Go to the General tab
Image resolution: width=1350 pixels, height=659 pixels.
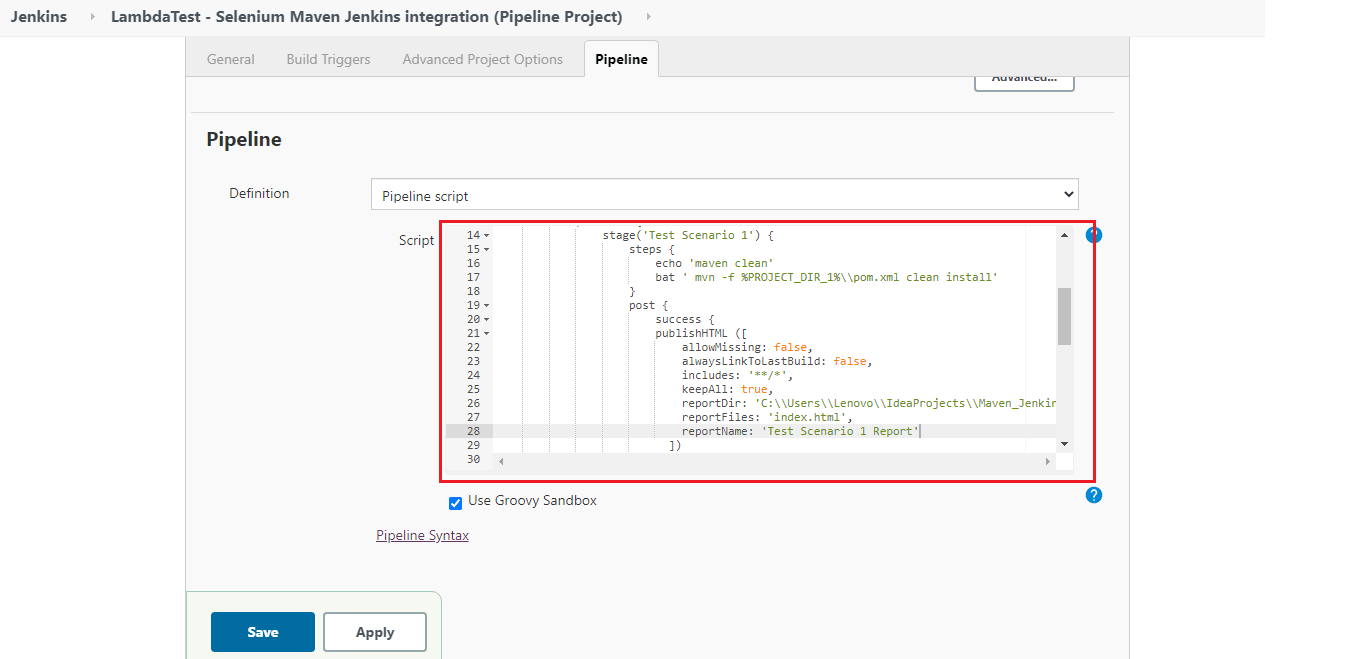pos(230,59)
